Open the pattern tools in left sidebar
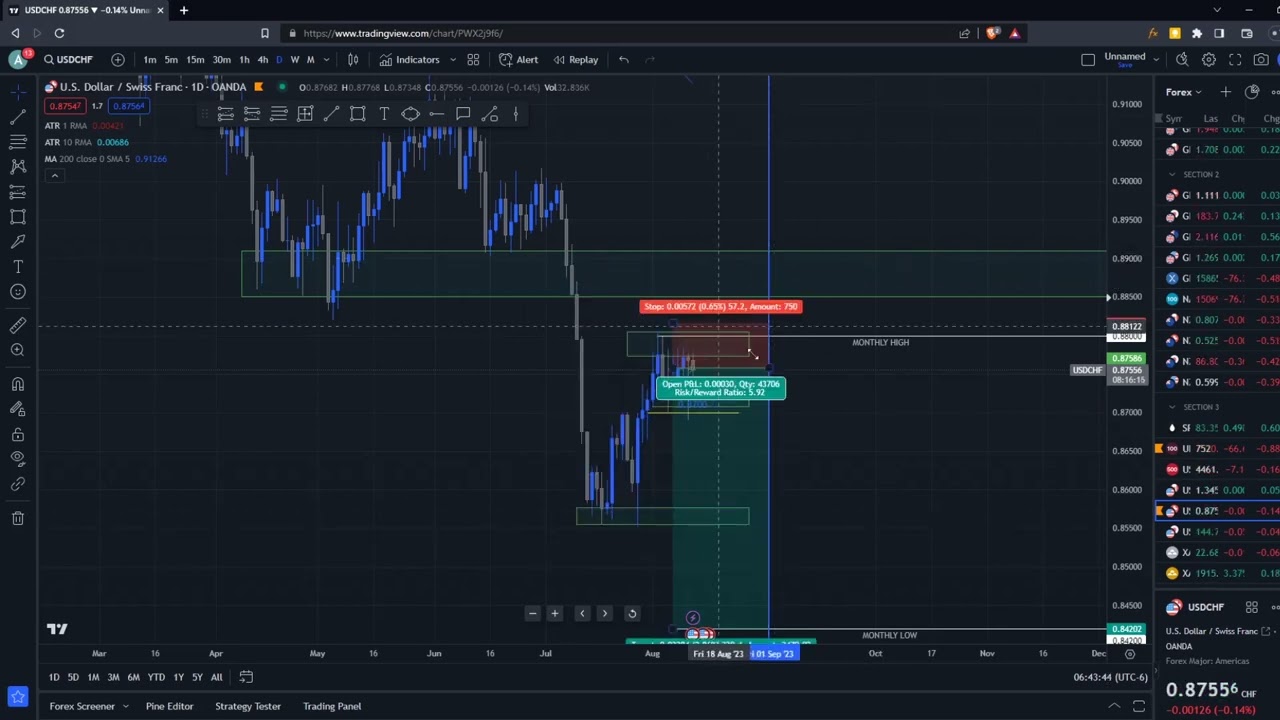The width and height of the screenshot is (1280, 720). pyautogui.click(x=18, y=166)
